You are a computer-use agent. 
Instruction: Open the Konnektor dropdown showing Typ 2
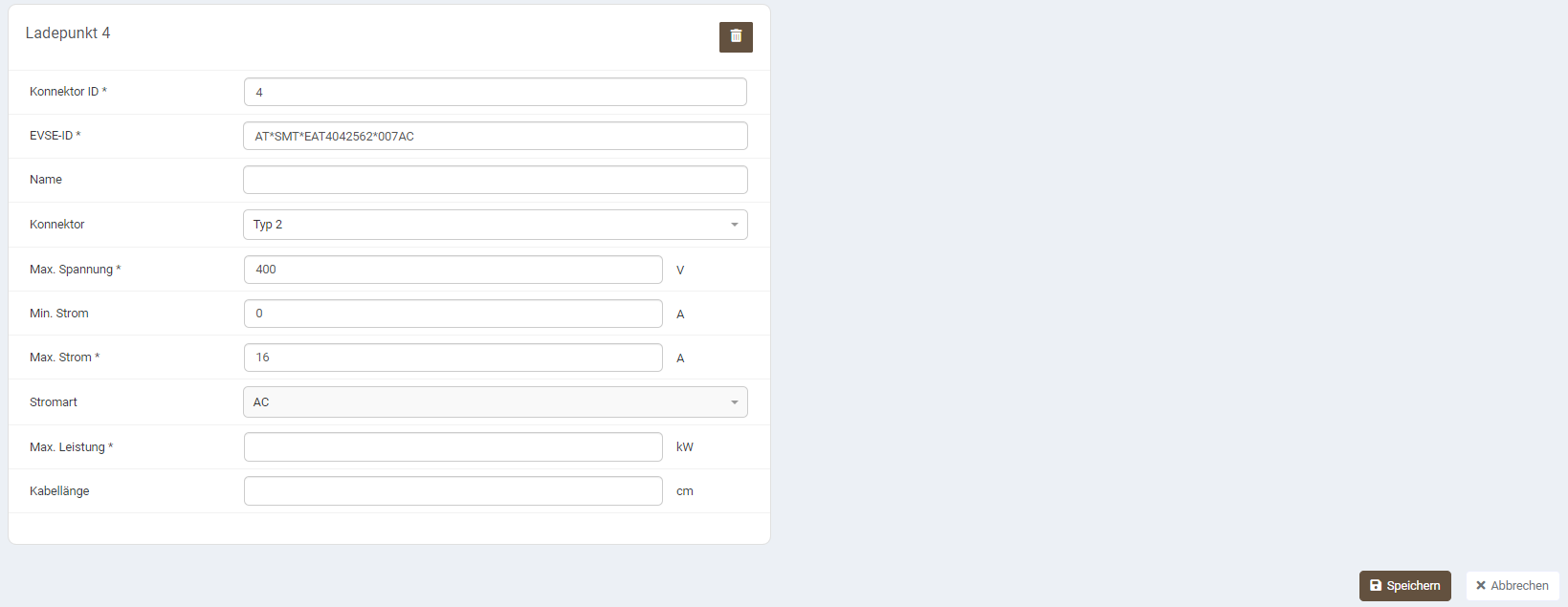[495, 225]
